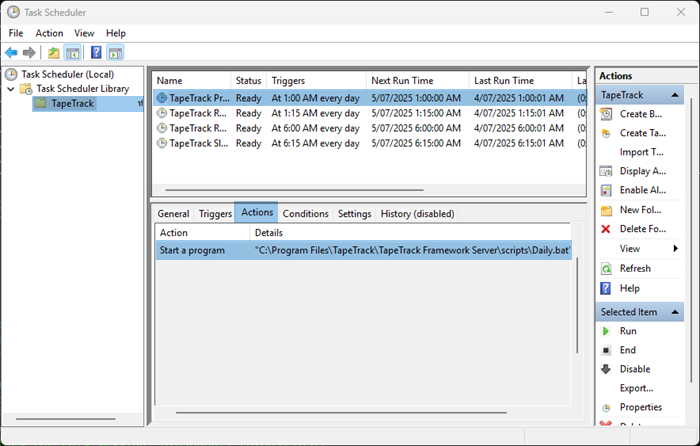Image resolution: width=700 pixels, height=446 pixels.
Task: Toggle the Show/Hide Action Pane toolbar button
Action: (116, 52)
